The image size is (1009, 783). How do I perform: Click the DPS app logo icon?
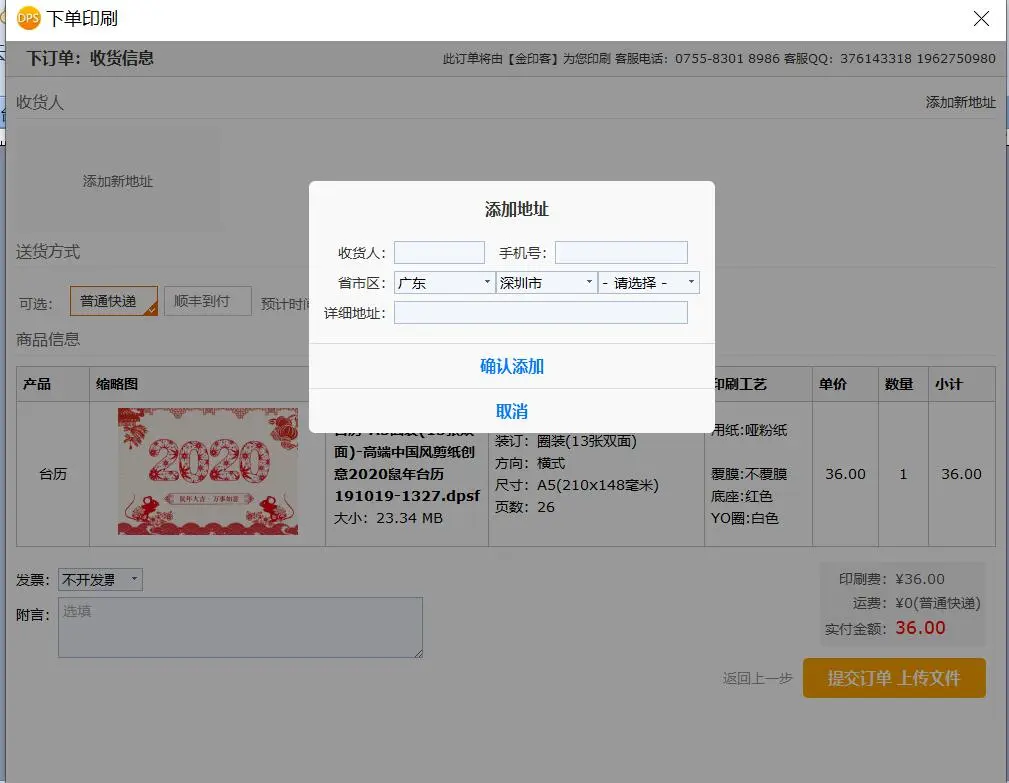coord(28,18)
